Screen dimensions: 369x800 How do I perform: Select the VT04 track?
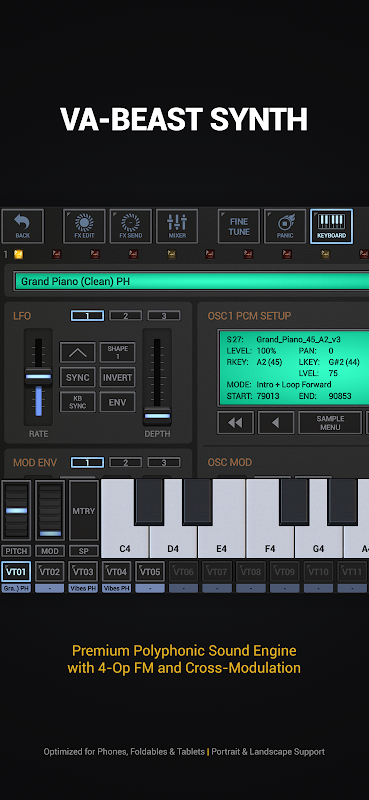pyautogui.click(x=117, y=571)
